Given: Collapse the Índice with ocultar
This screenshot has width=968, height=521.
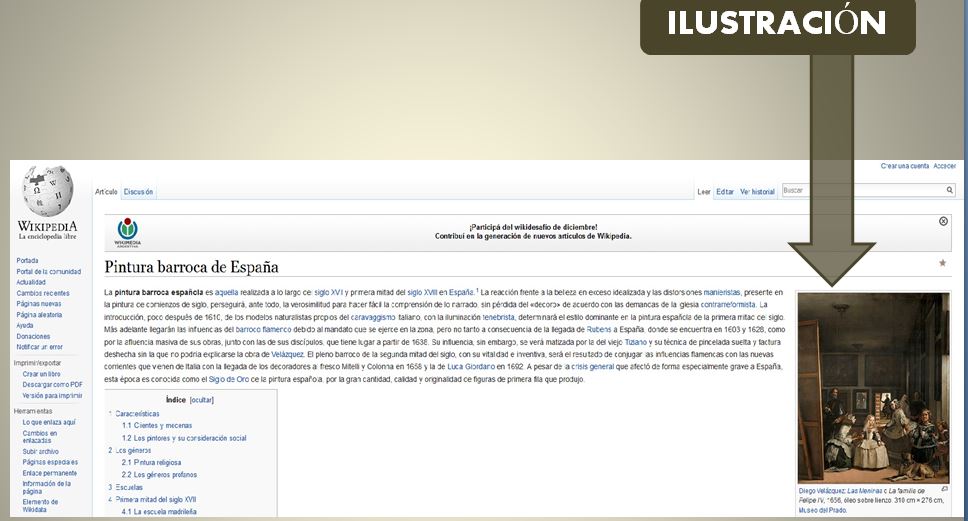Looking at the screenshot, I should point(201,400).
